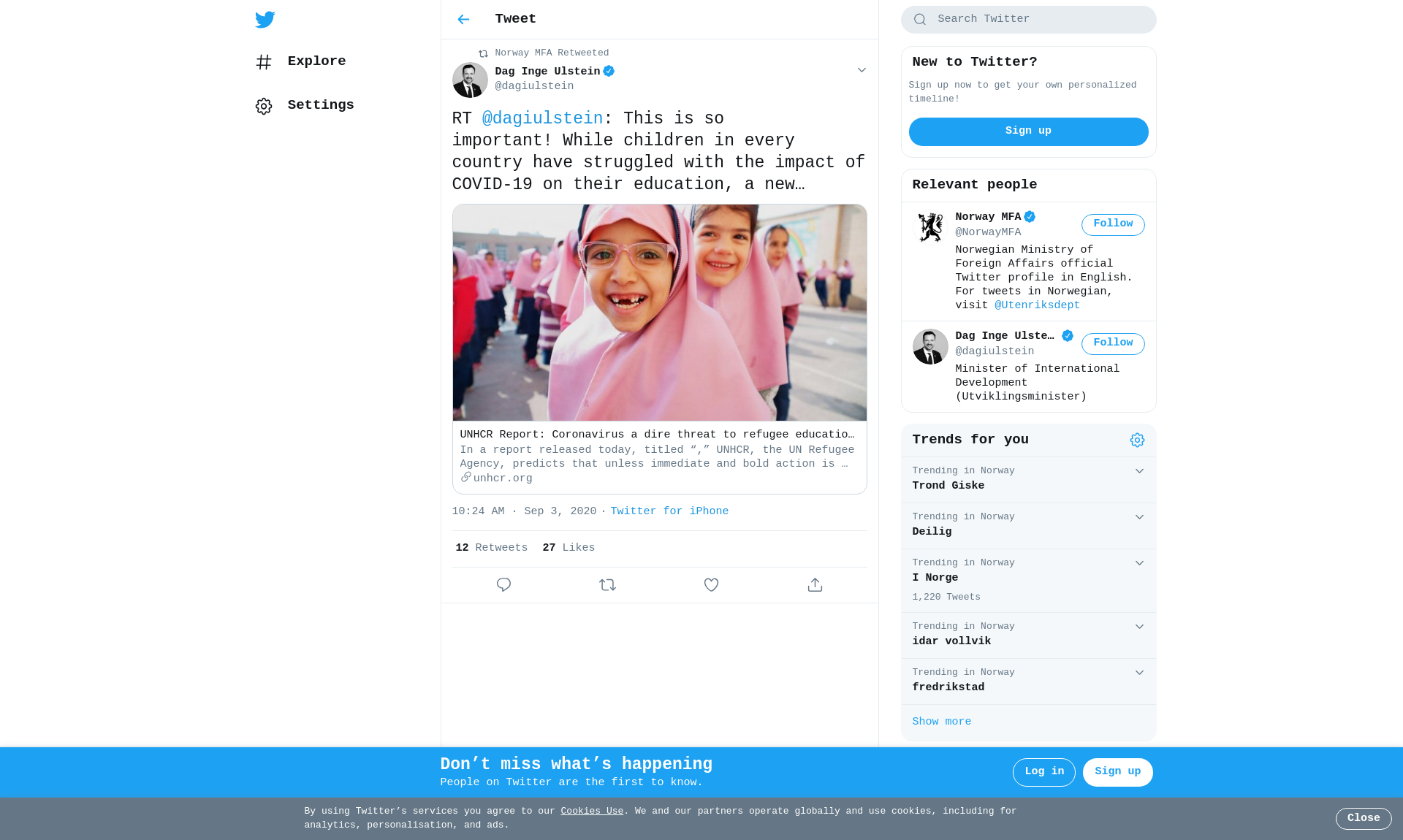1403x840 pixels.
Task: Open the @NorwayMFA handle
Action: (988, 232)
